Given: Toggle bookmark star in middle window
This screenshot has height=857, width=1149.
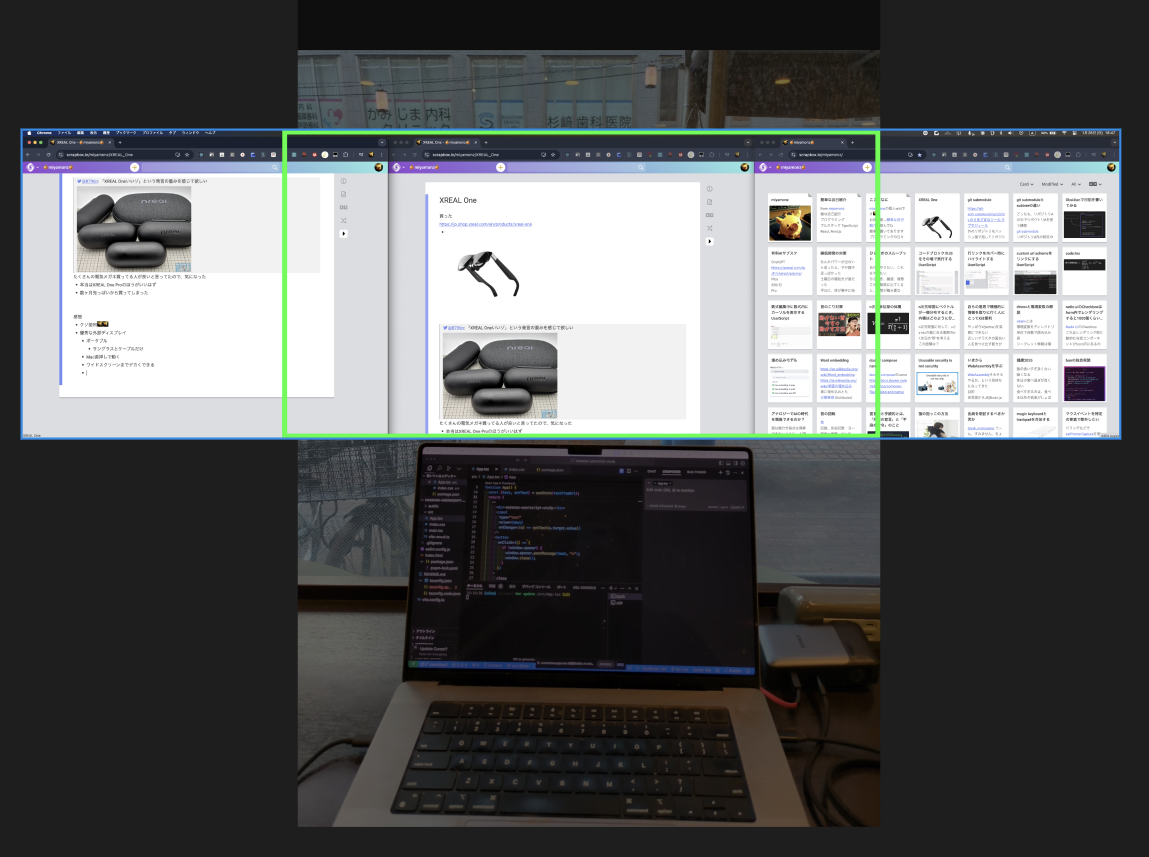Looking at the screenshot, I should tap(553, 155).
